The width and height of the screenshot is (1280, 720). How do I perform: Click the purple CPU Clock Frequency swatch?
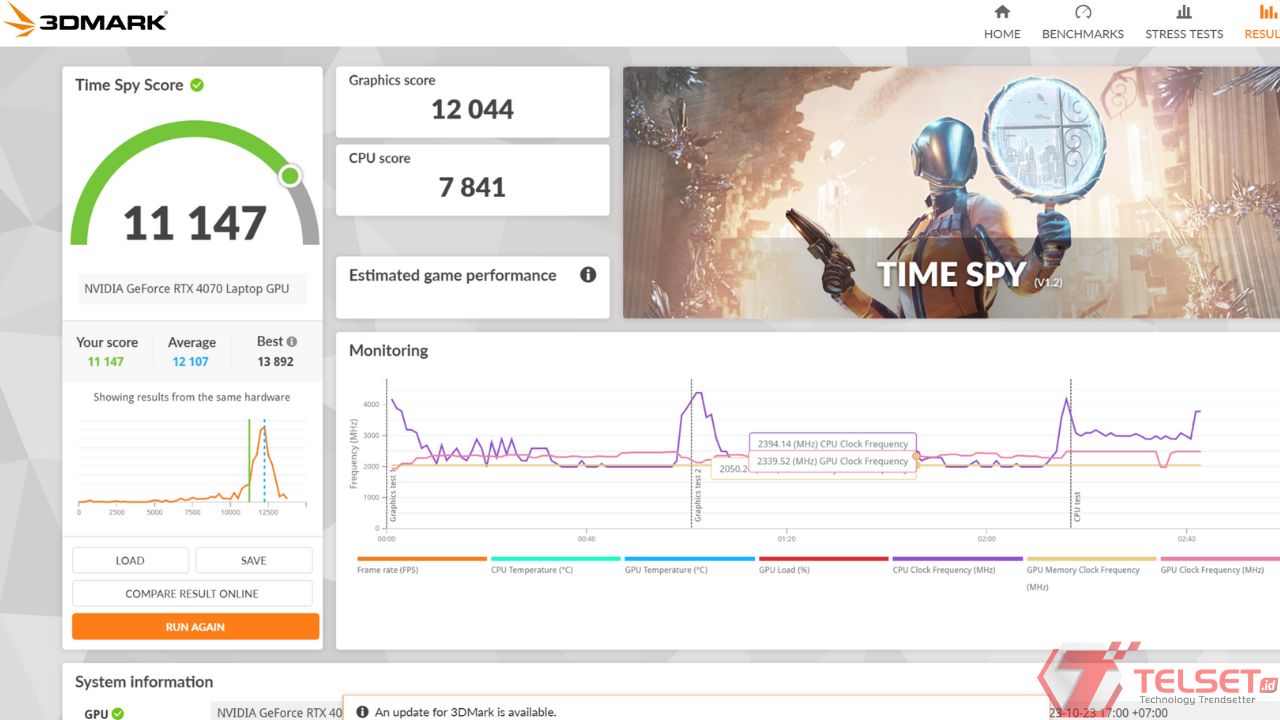pos(957,559)
